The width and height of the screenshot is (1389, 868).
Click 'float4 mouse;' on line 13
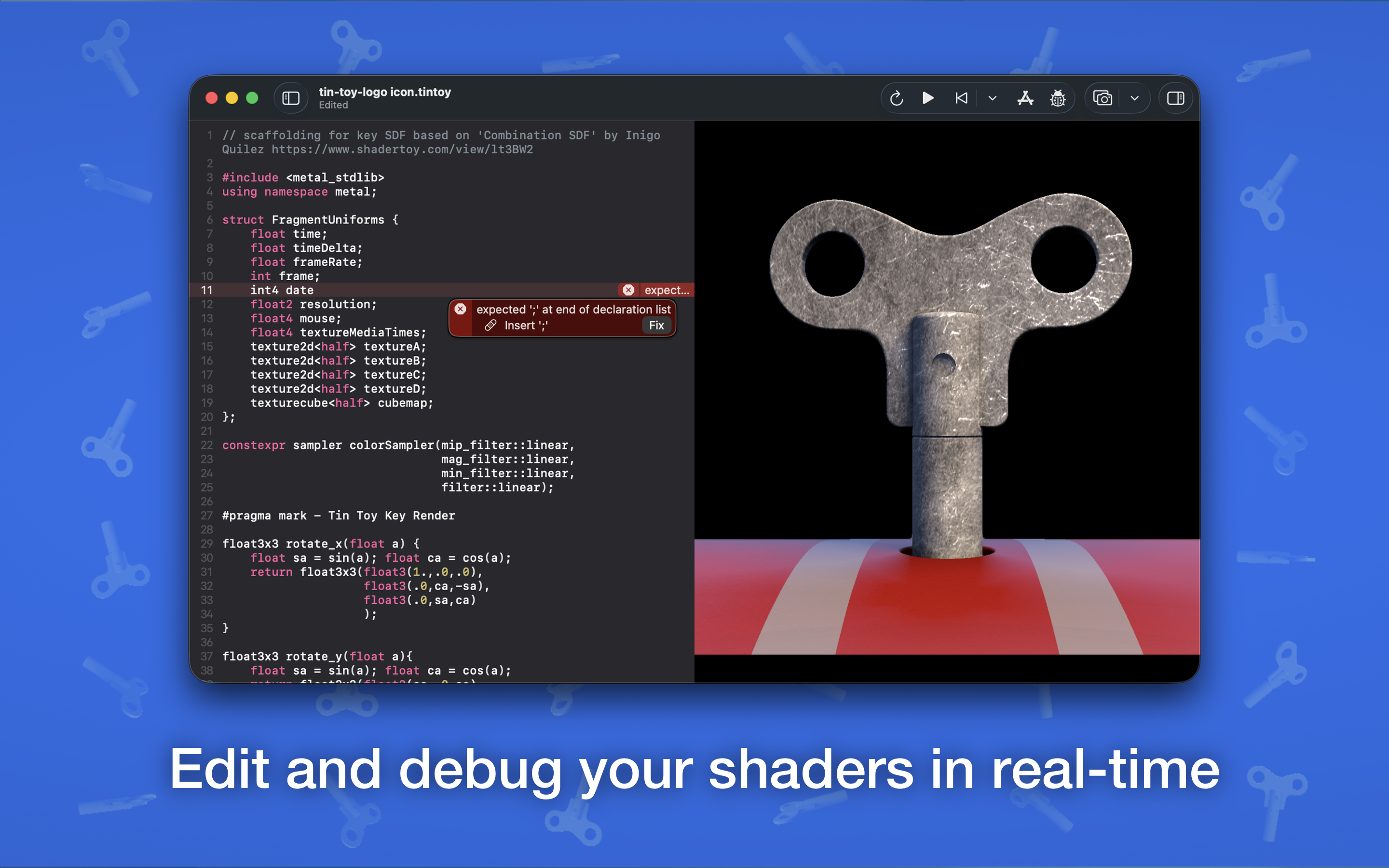[x=296, y=318]
